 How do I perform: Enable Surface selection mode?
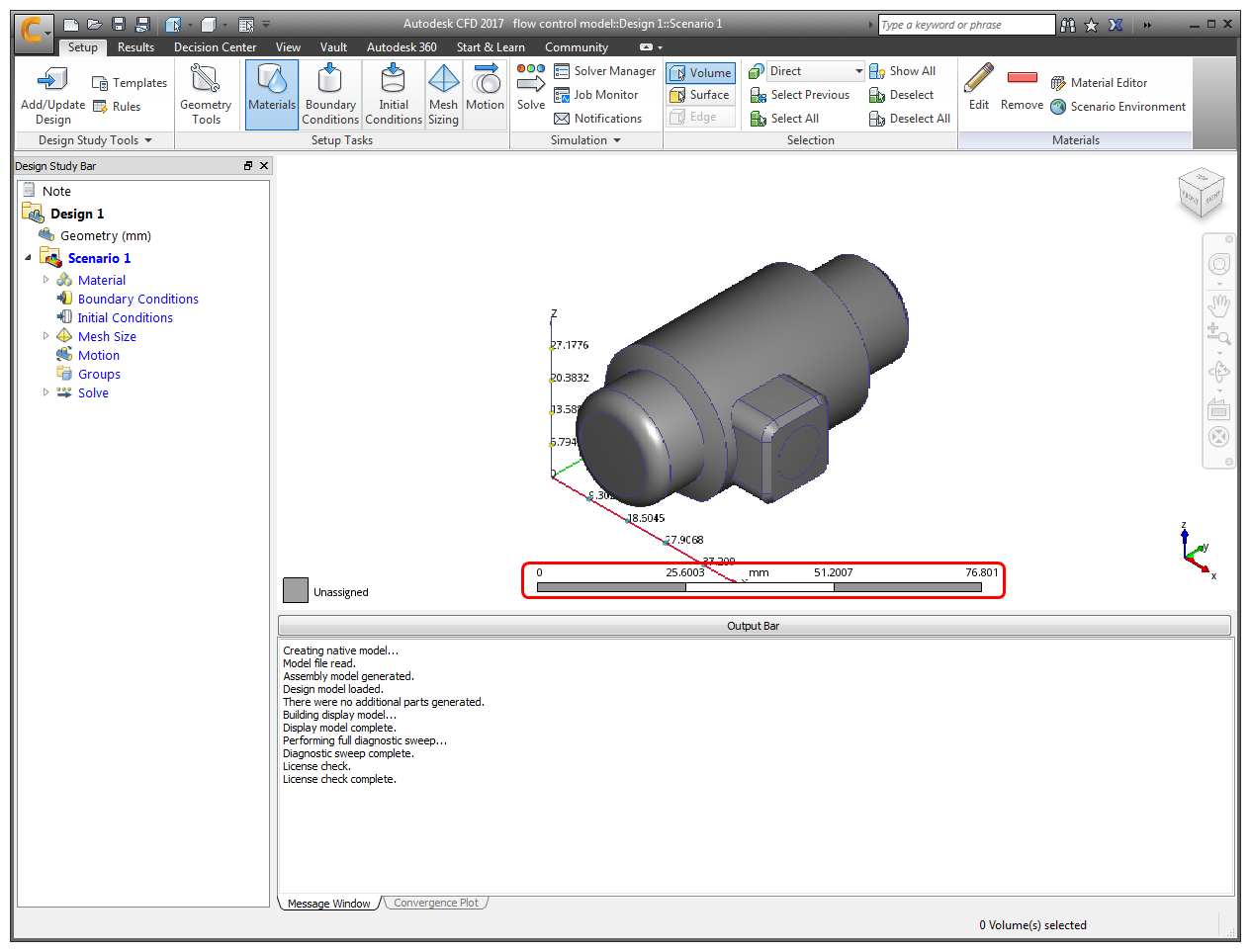point(699,94)
